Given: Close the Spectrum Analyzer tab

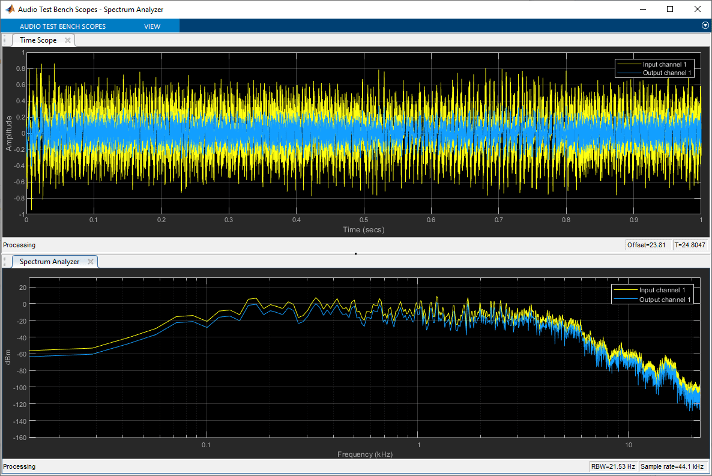Looking at the screenshot, I should pyautogui.click(x=89, y=261).
